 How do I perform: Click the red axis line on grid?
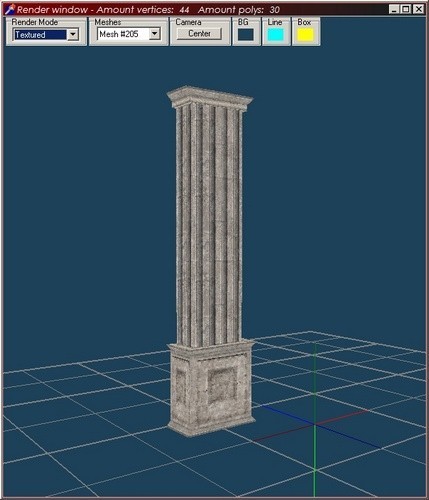coord(312,426)
